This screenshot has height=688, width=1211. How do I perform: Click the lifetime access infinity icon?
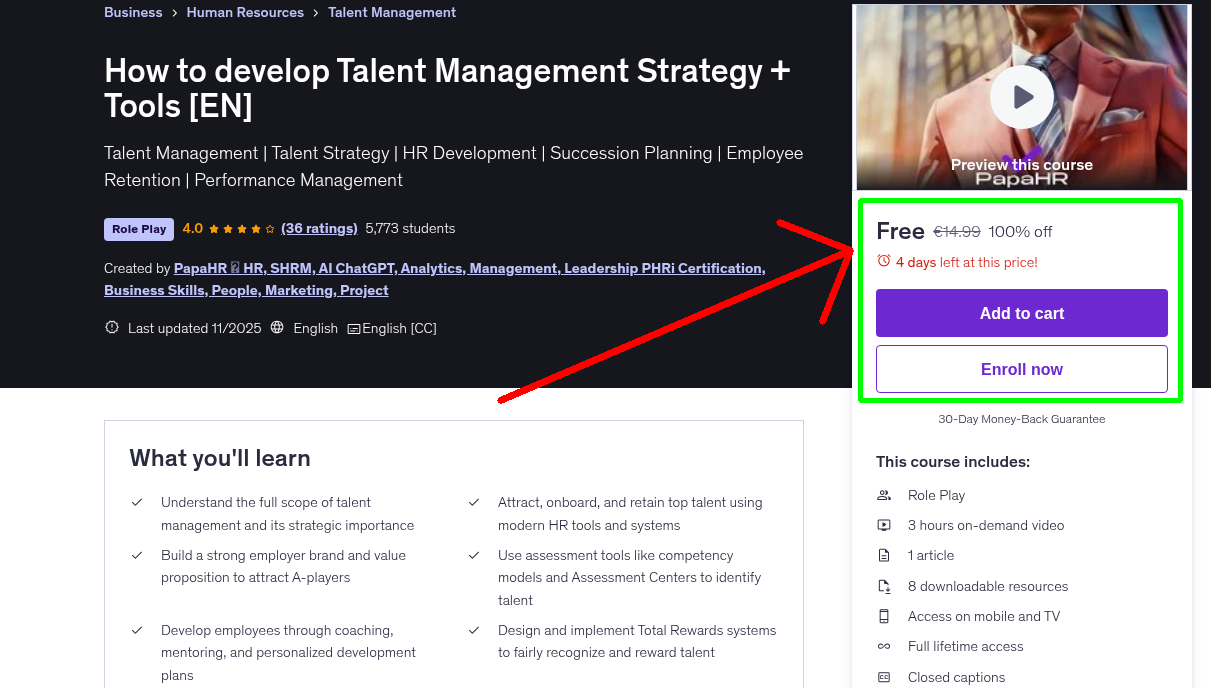(884, 646)
